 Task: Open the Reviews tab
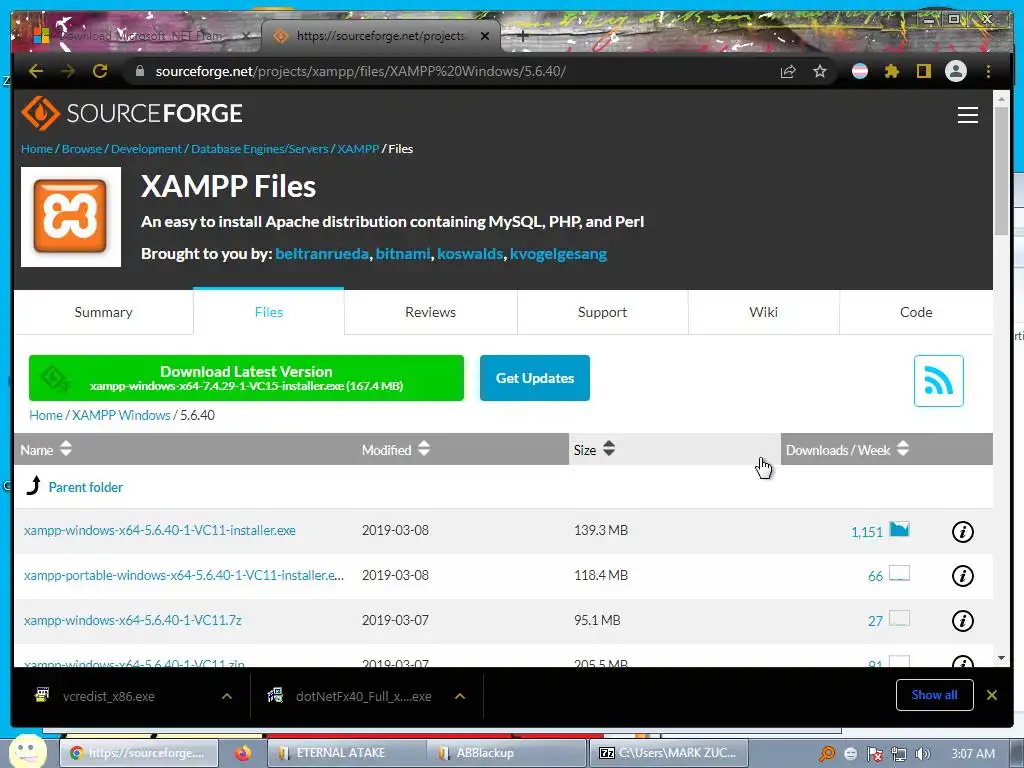pos(430,312)
